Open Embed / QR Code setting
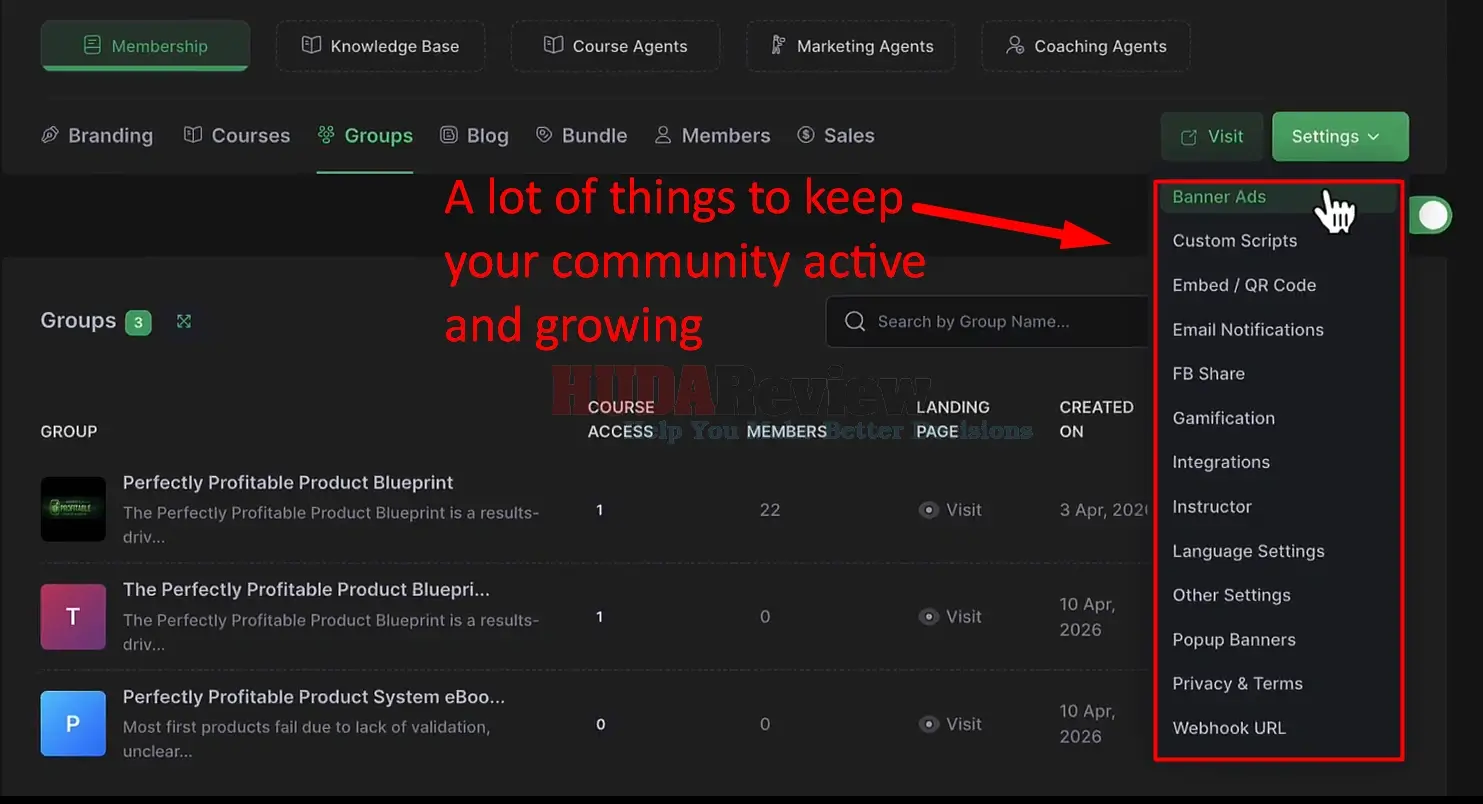This screenshot has width=1483, height=804. (1244, 285)
